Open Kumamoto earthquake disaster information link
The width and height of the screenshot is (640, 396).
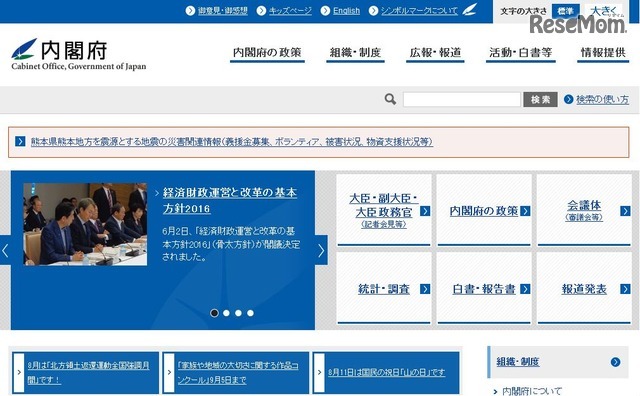[x=232, y=142]
